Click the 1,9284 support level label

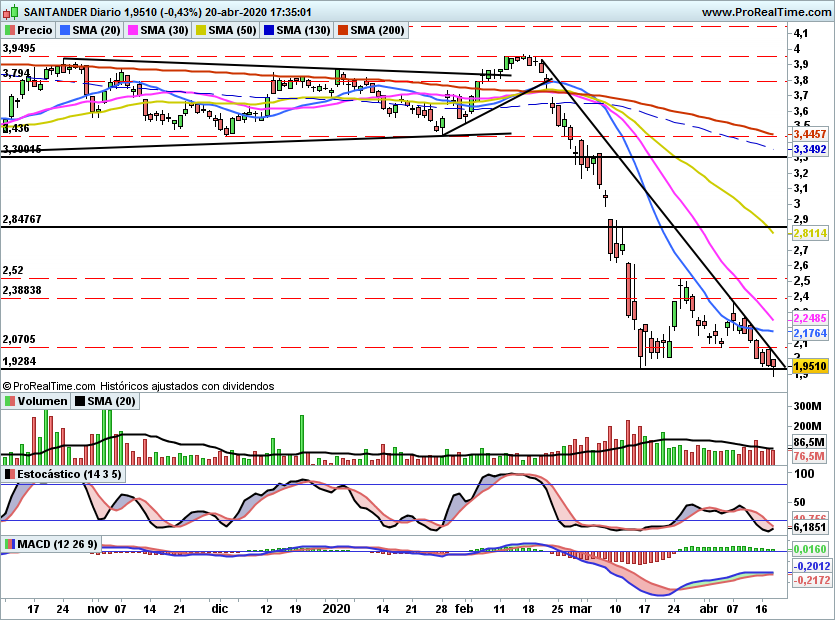(19, 361)
